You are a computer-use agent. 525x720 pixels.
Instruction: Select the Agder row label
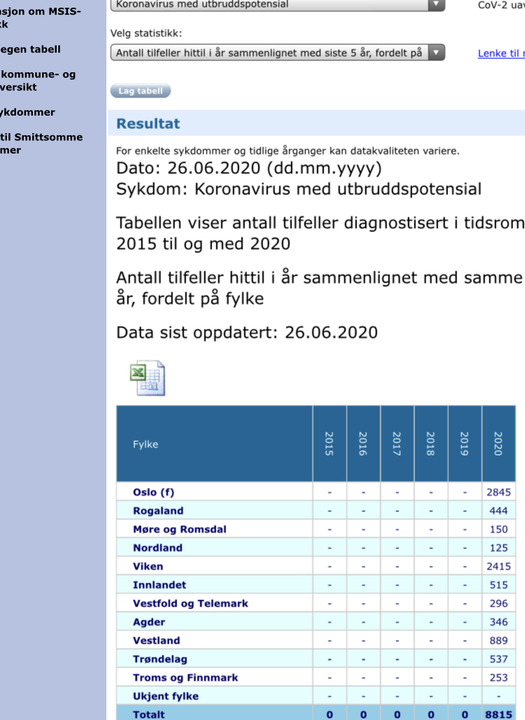pyautogui.click(x=149, y=622)
